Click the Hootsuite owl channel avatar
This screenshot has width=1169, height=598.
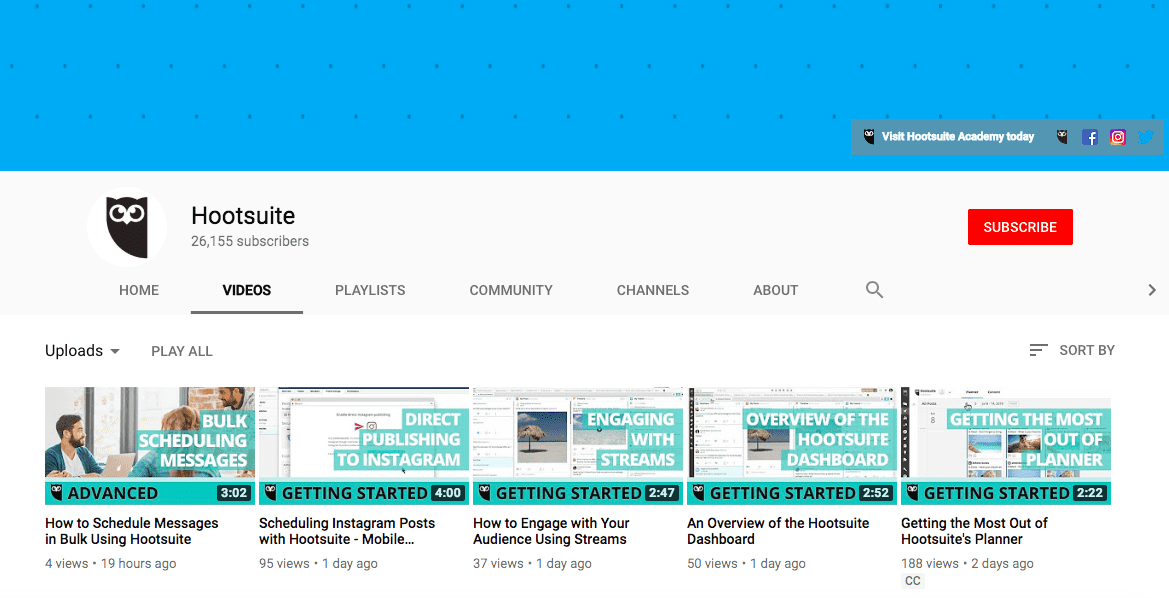coord(127,227)
